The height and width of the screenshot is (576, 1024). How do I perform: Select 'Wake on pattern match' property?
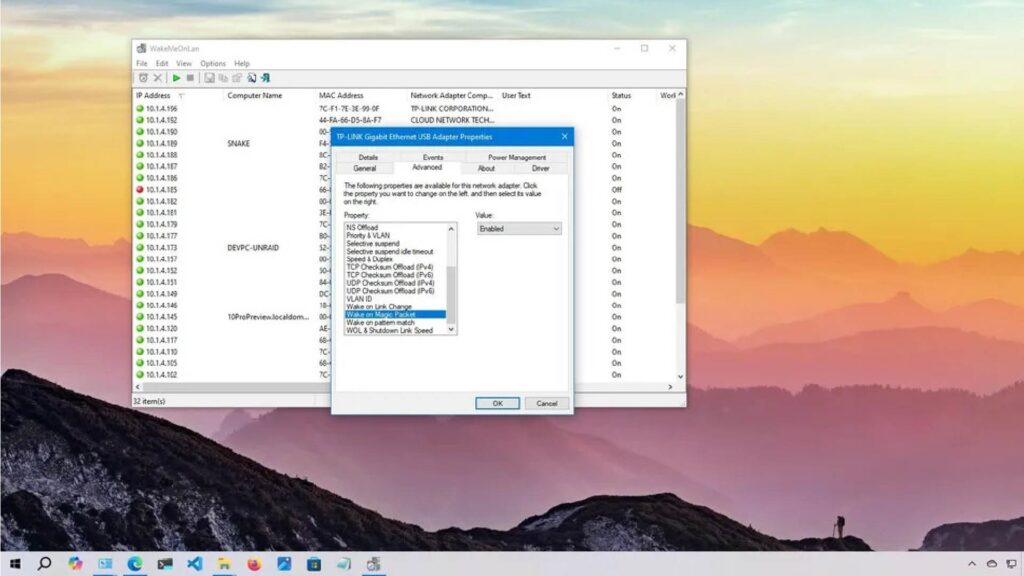click(379, 322)
